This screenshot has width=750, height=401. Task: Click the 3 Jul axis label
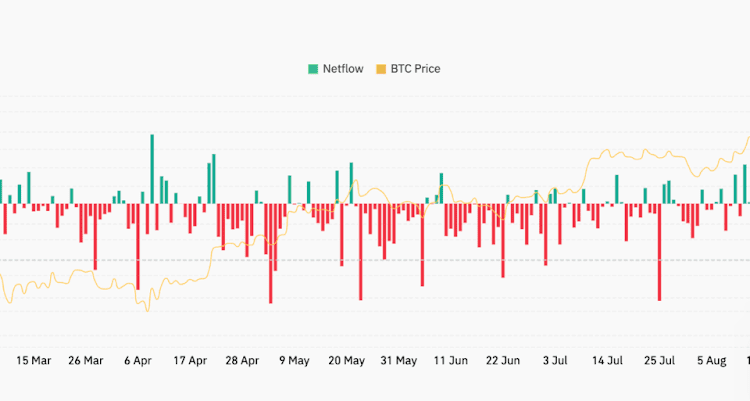click(555, 360)
